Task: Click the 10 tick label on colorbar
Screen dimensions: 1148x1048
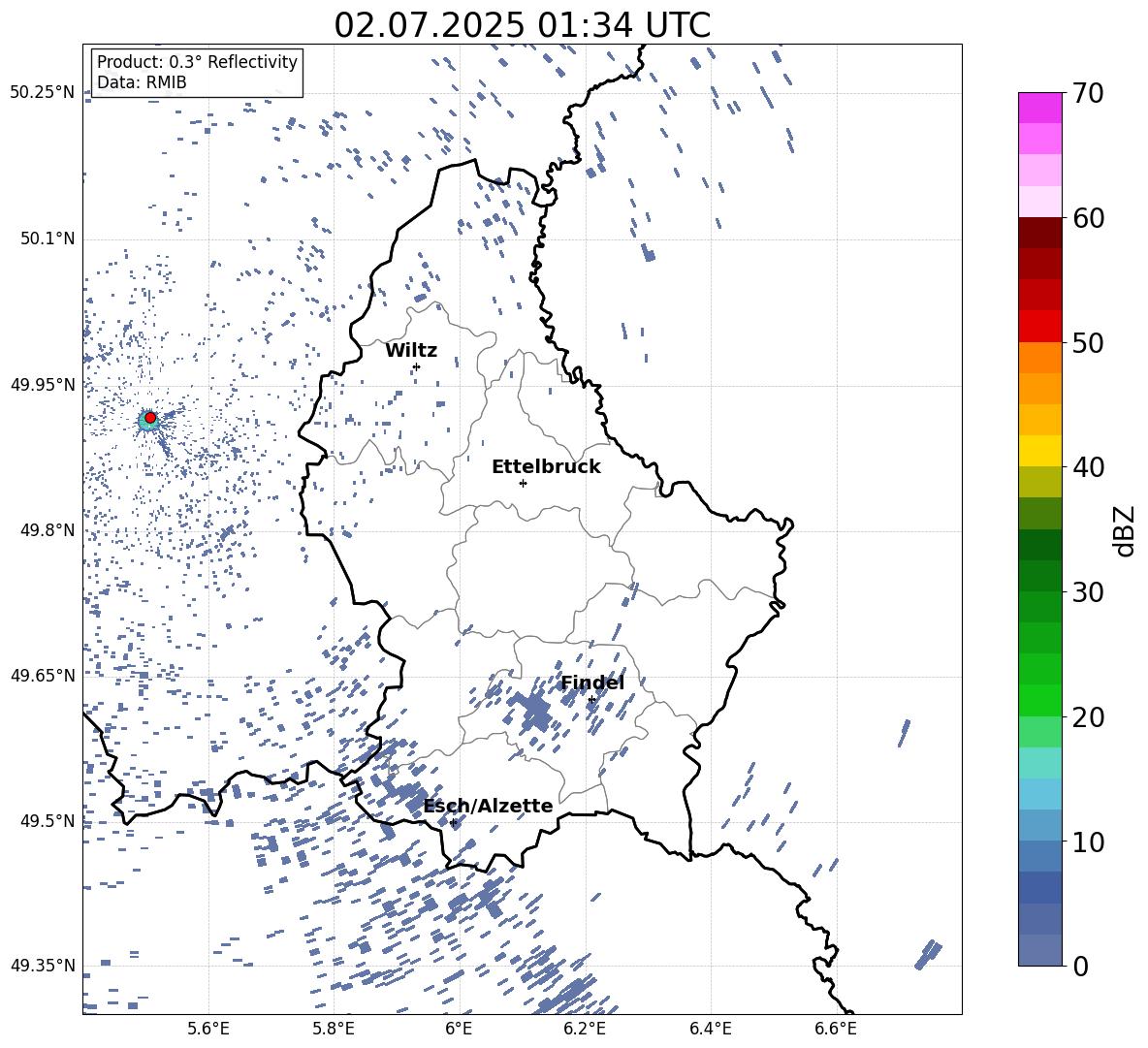Action: tap(1088, 842)
